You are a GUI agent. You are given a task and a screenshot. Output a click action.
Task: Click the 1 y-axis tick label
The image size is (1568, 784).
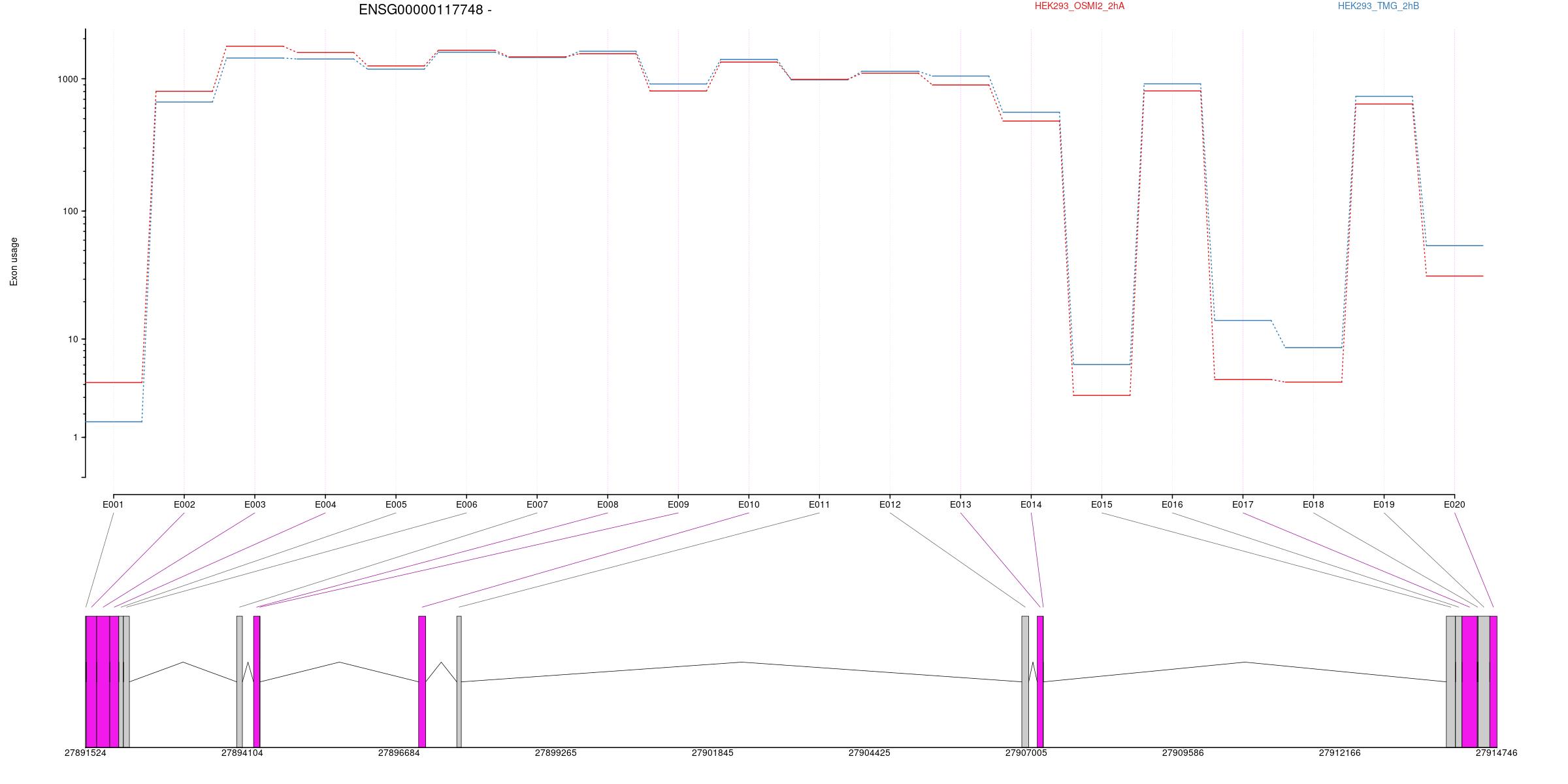75,437
